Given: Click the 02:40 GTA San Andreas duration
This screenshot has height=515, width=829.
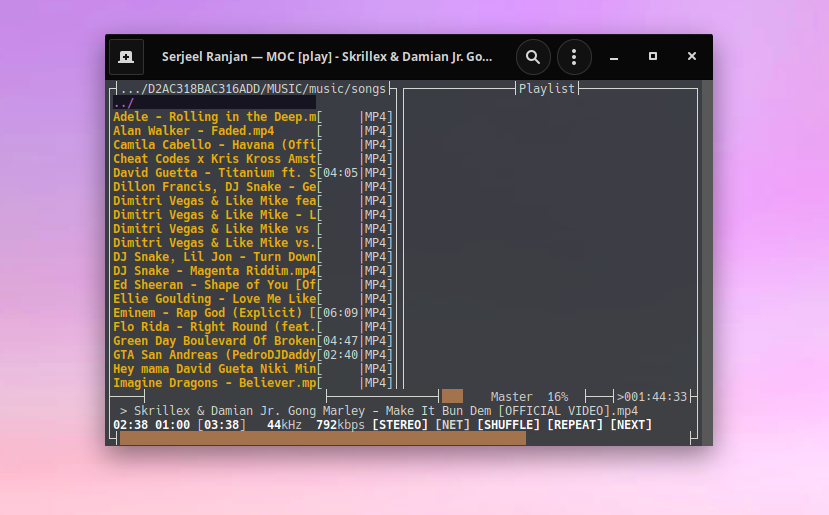Looking at the screenshot, I should tap(340, 355).
